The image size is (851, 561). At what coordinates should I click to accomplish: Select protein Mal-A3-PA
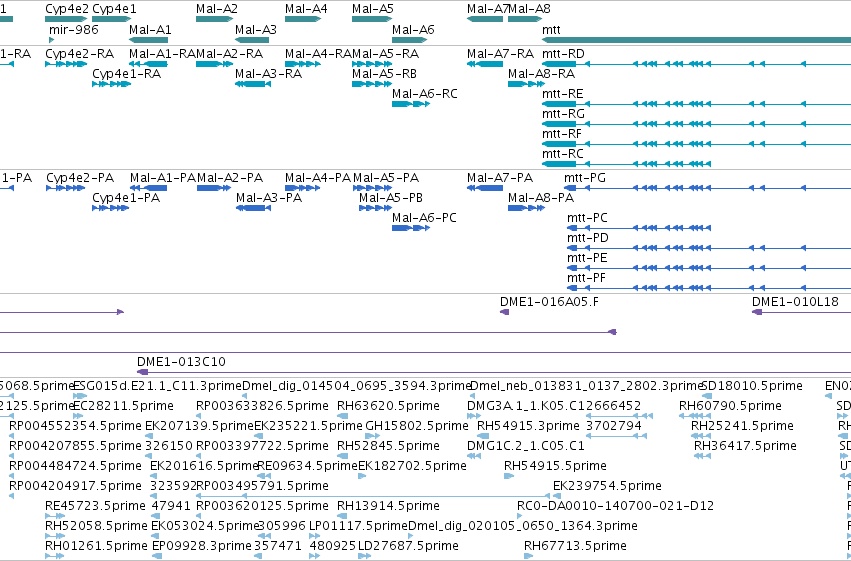tap(253, 208)
